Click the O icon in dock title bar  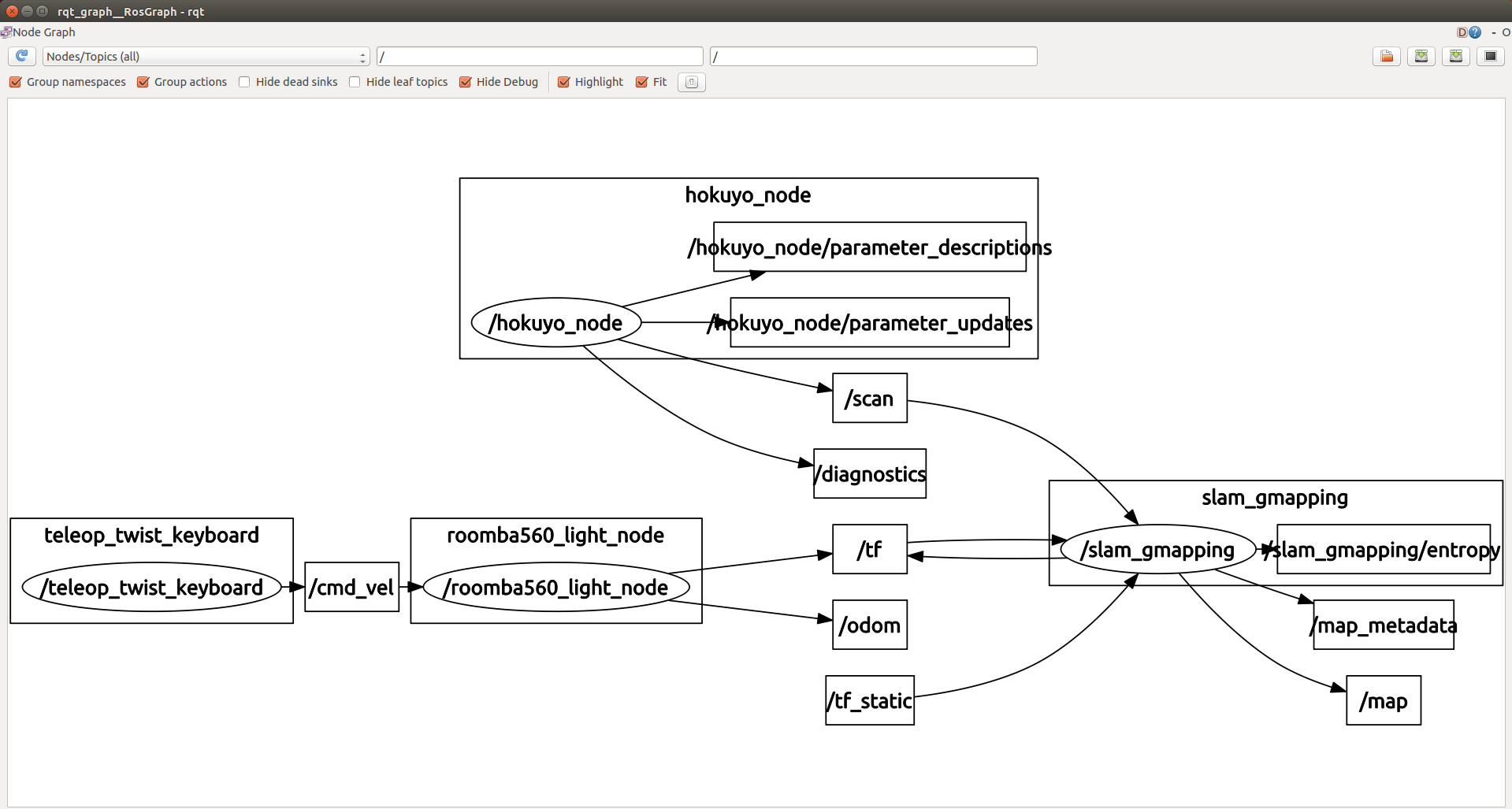(1506, 32)
